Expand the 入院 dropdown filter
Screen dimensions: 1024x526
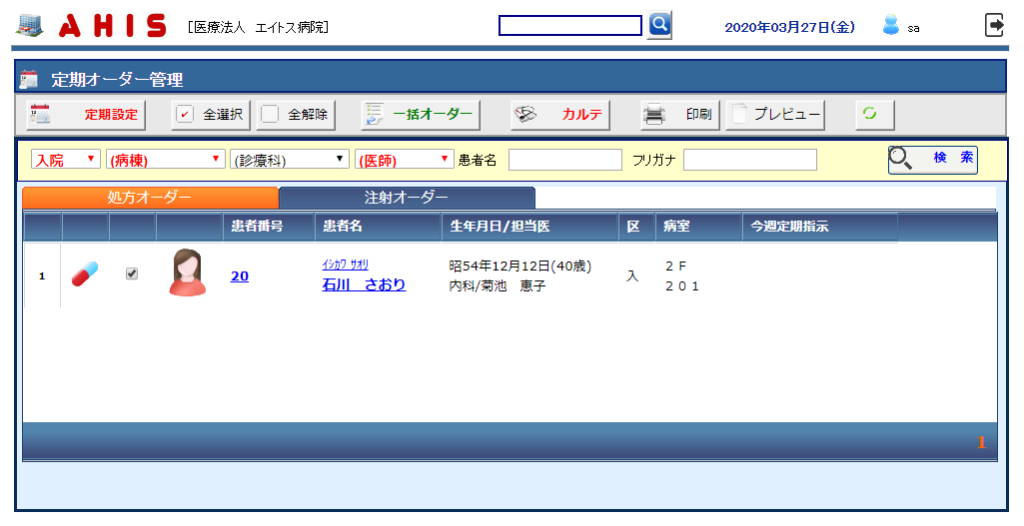coord(66,160)
